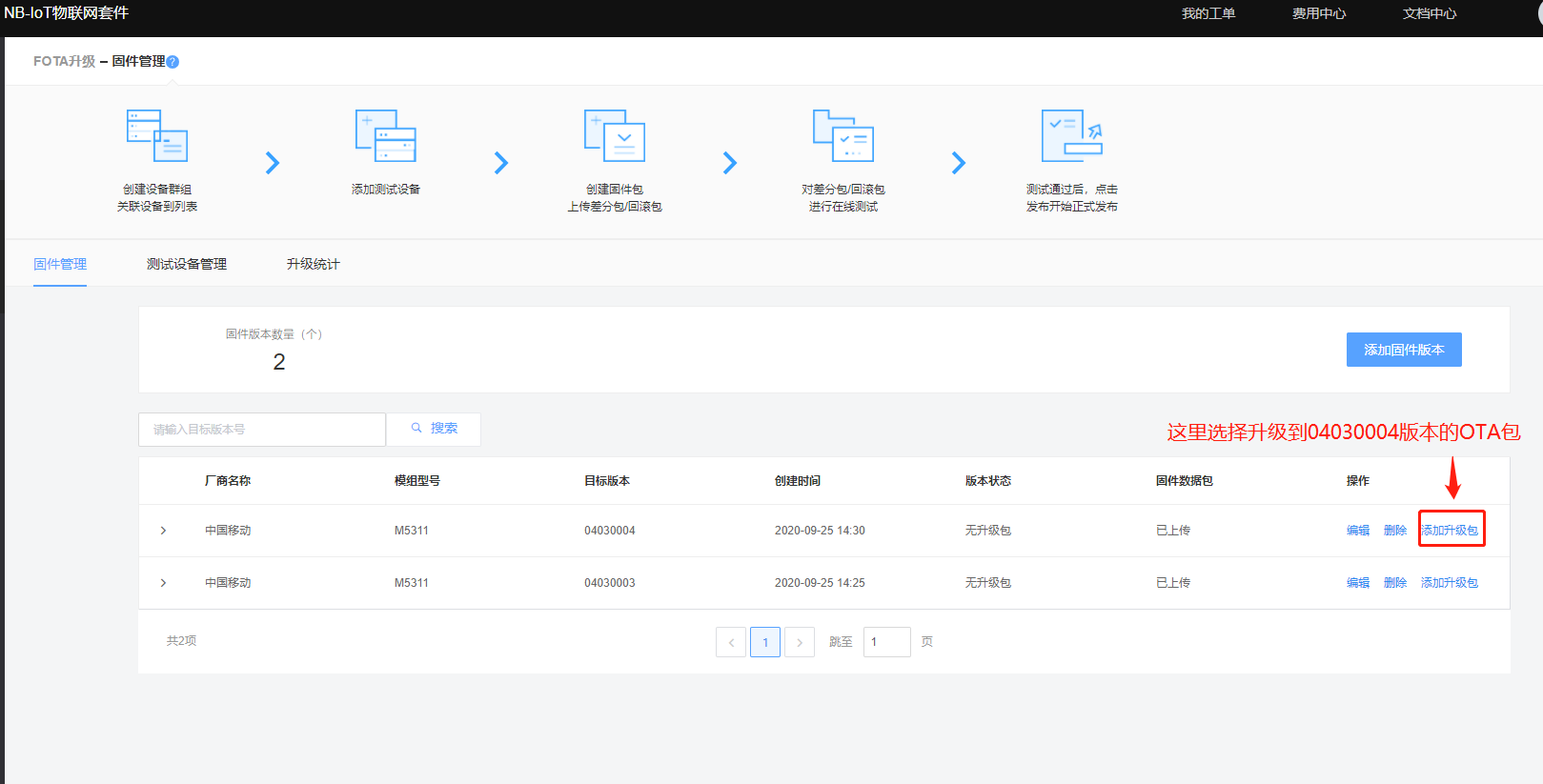The image size is (1543, 784).
Task: Click the NB-IoT物联网套件 title
Action: pos(66,13)
